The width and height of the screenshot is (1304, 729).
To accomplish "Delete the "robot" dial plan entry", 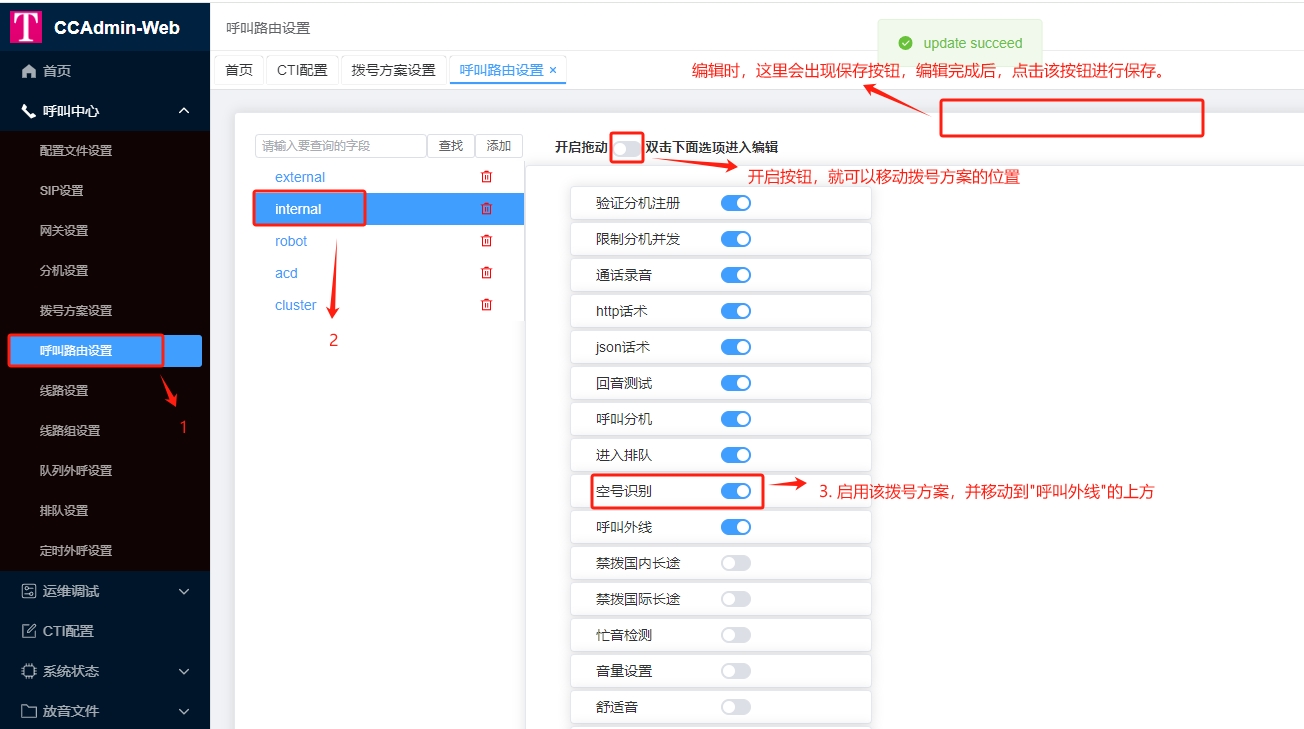I will 487,240.
